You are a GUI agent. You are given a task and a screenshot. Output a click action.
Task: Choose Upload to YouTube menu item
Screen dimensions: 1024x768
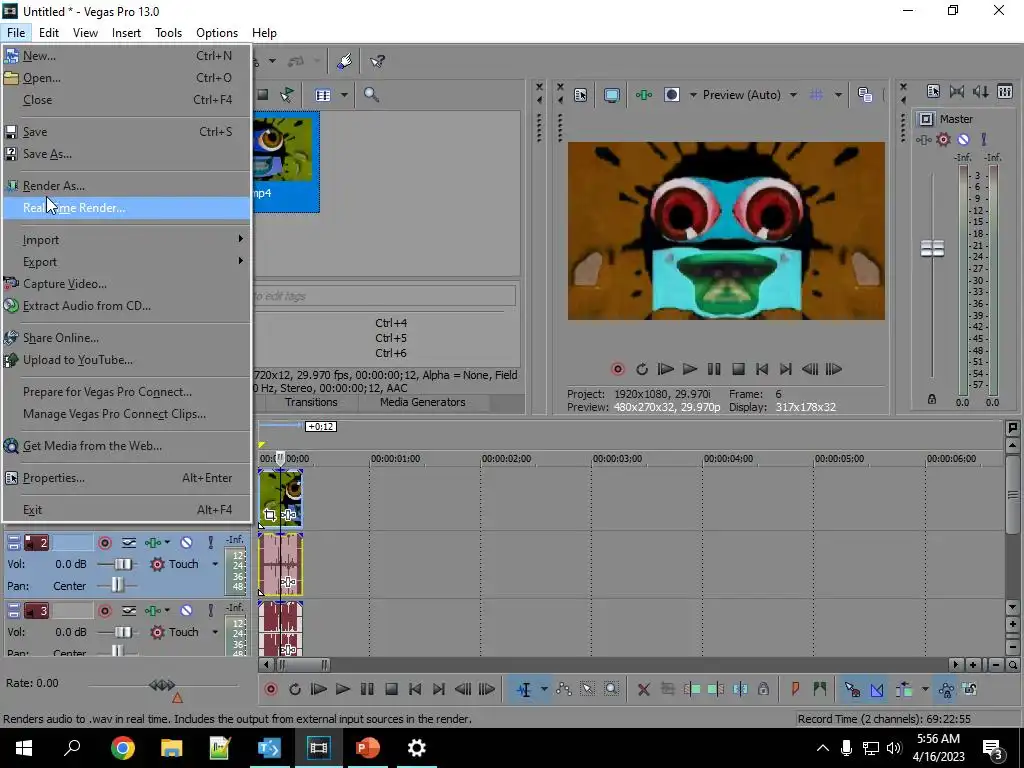[x=127, y=360]
